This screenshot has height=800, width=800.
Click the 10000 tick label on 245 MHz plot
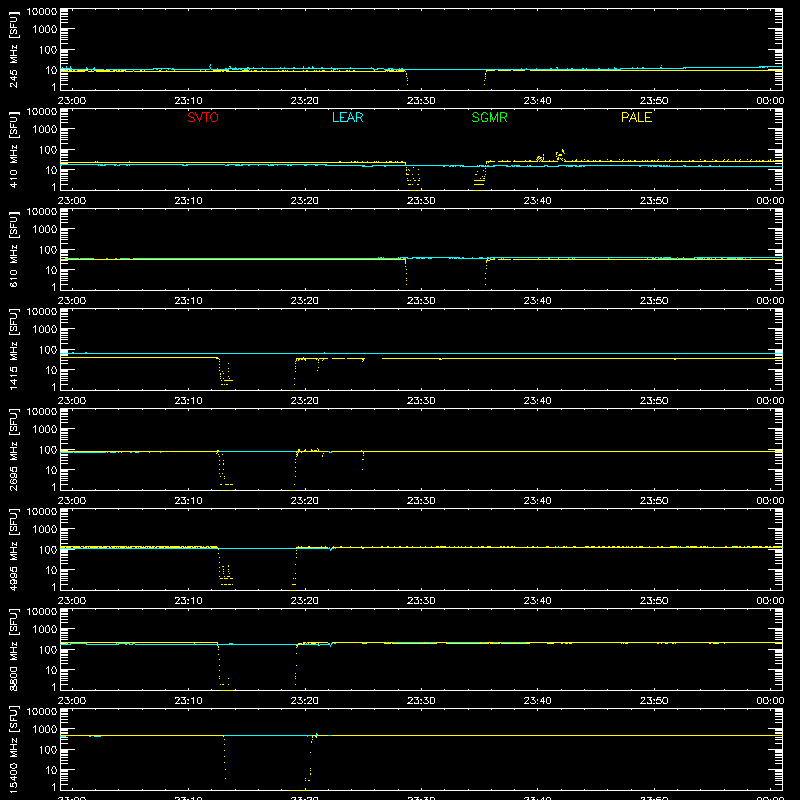(41, 12)
